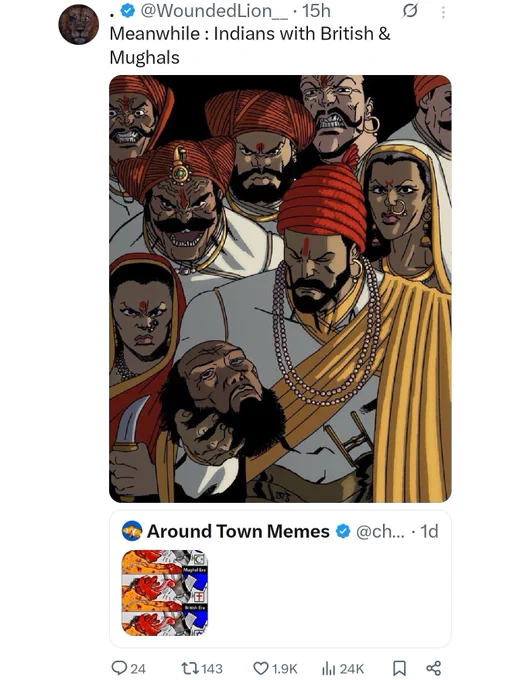Viewport: 510px width, 680px height.
Task: Tap the retweet arrows icon
Action: click(190, 668)
